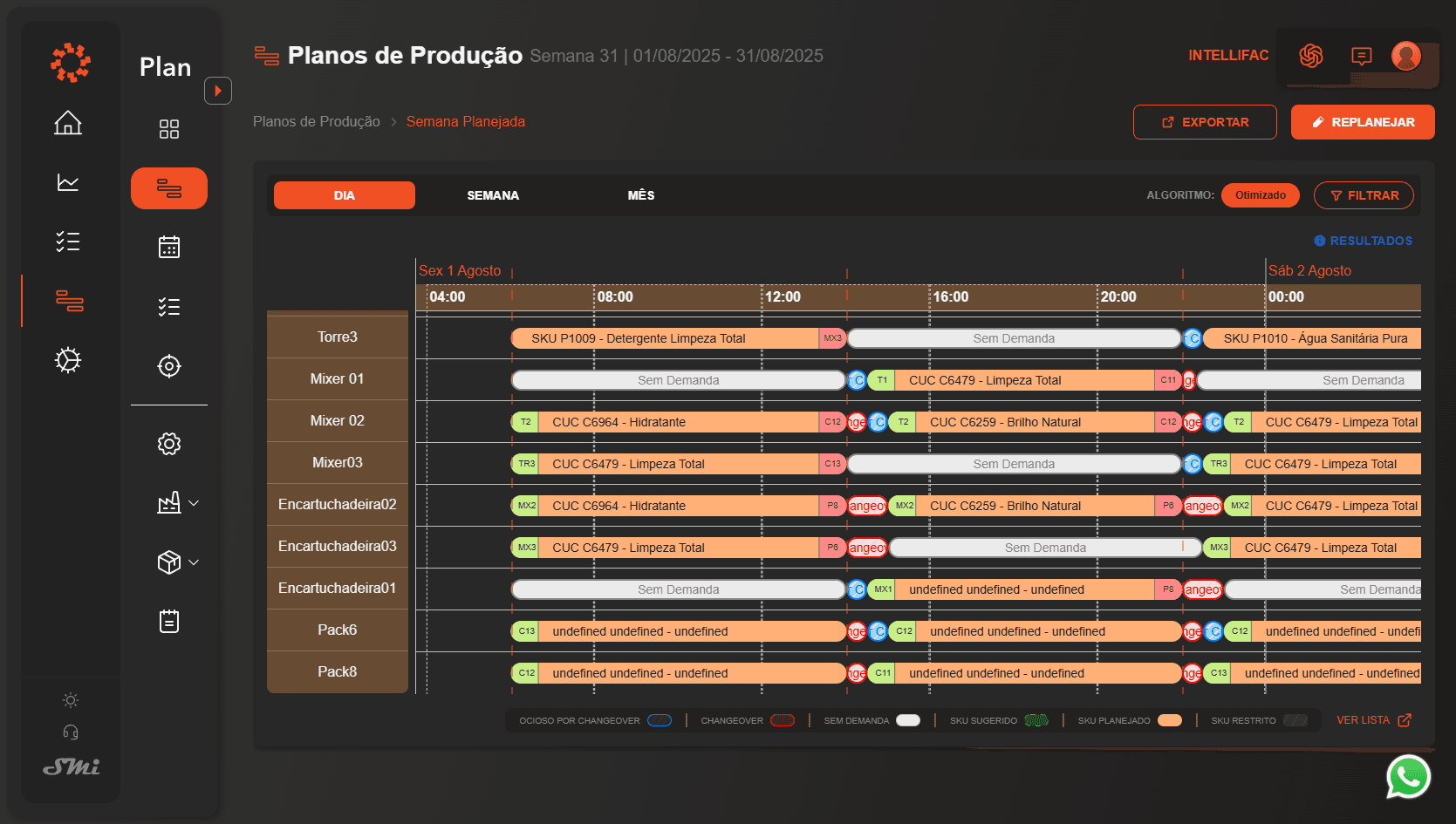Collapse the Plan panel arrow button

point(218,91)
